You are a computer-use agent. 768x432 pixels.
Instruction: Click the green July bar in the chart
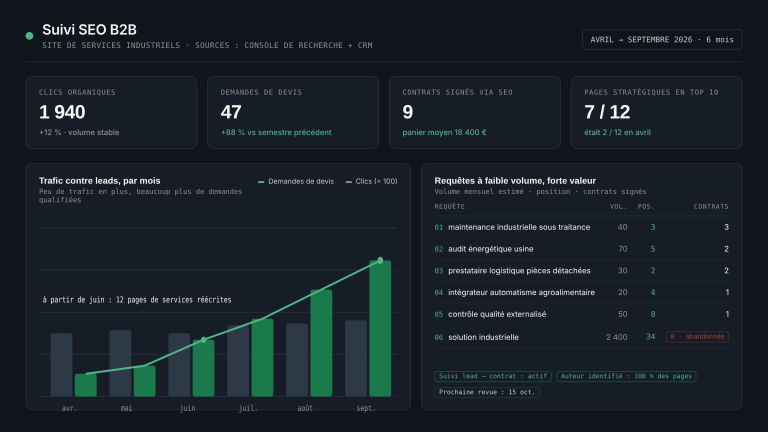tap(263, 358)
